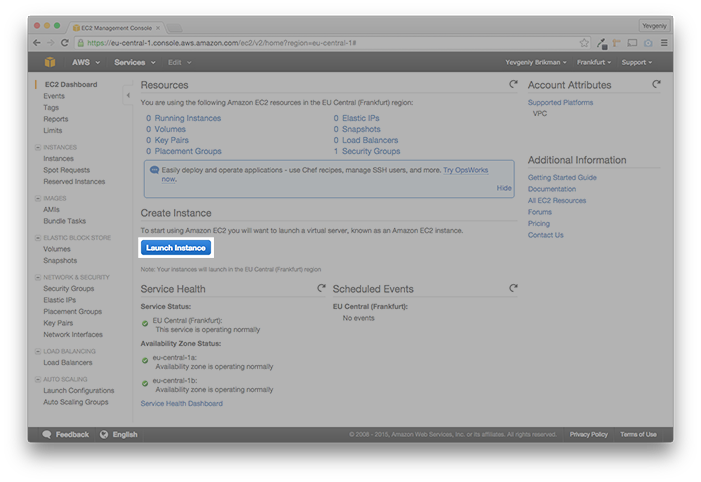Bookmark this page with star icon

coord(584,43)
